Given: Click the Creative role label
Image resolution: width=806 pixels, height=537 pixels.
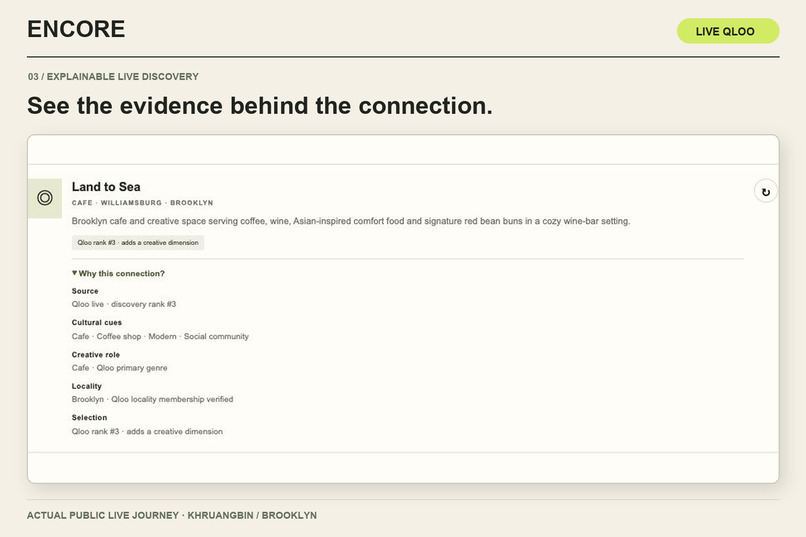Looking at the screenshot, I should 96,355.
